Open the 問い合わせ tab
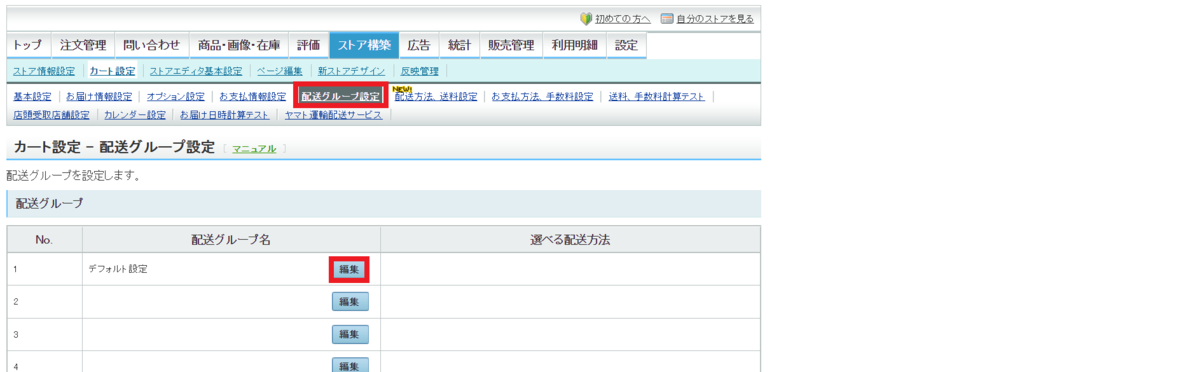The image size is (1200, 372). point(152,45)
